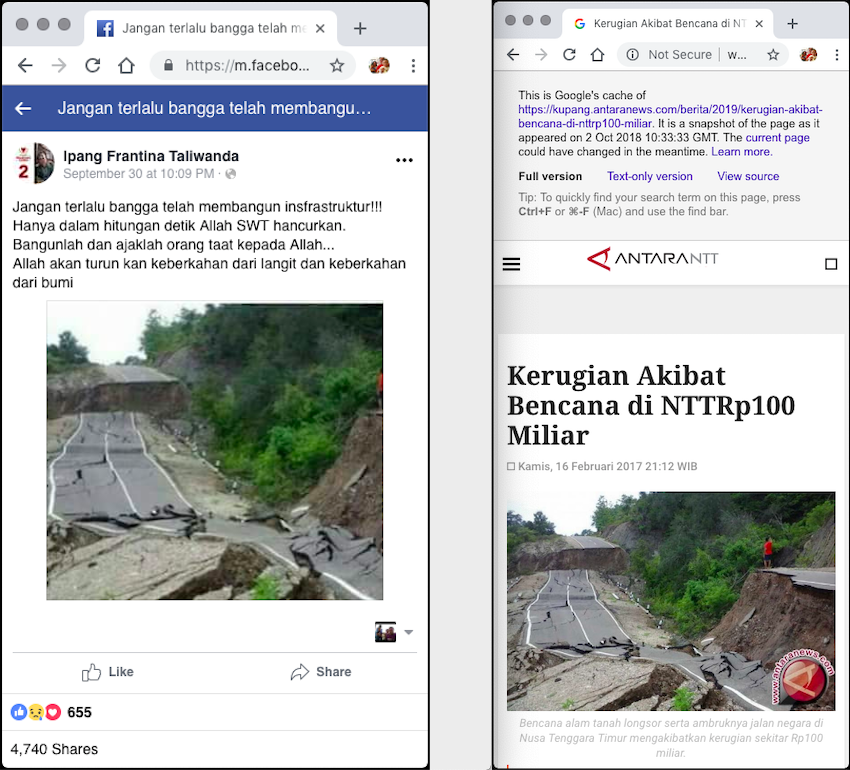Follow the 'current page' link in the cache notice
Screen dimensions: 850x770
(x=777, y=137)
